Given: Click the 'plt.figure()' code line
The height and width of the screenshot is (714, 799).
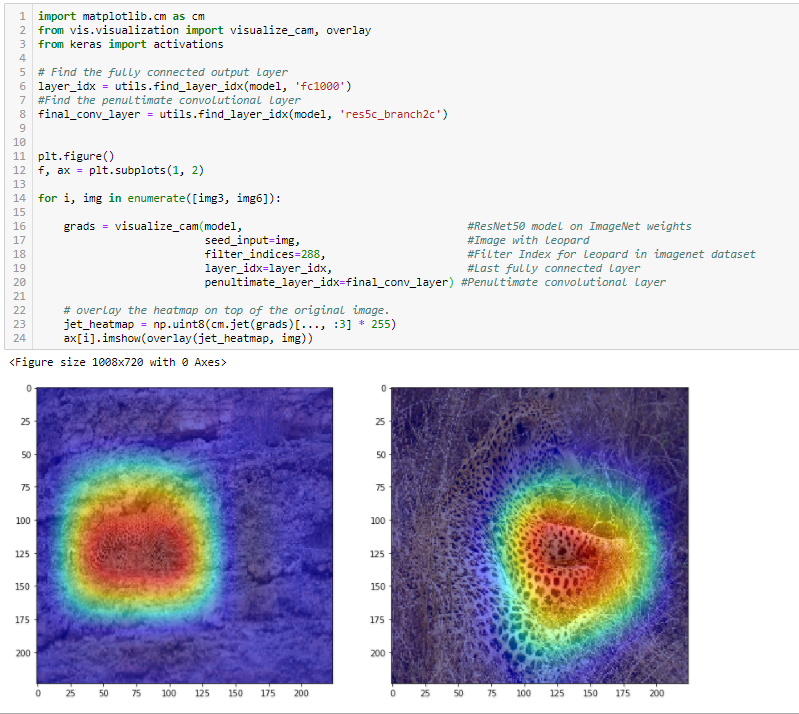Looking at the screenshot, I should coord(76,156).
